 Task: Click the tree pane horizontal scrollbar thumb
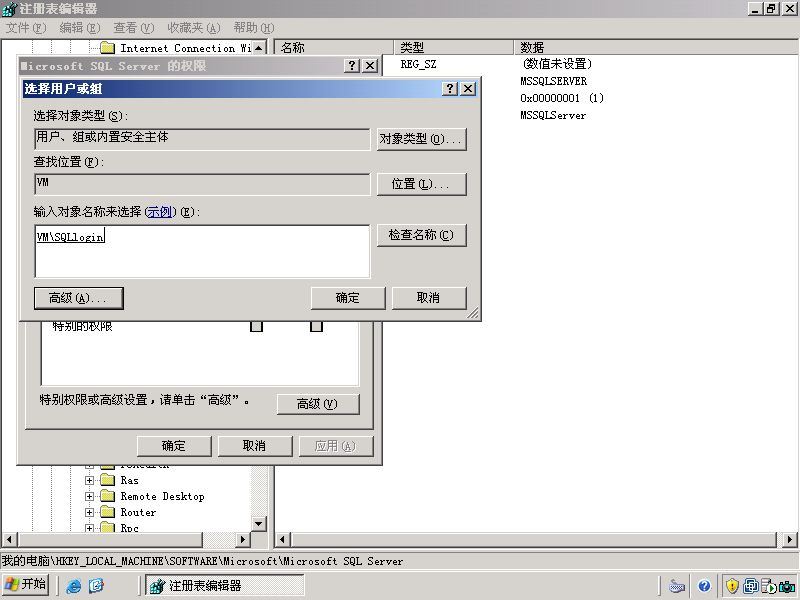click(110, 539)
